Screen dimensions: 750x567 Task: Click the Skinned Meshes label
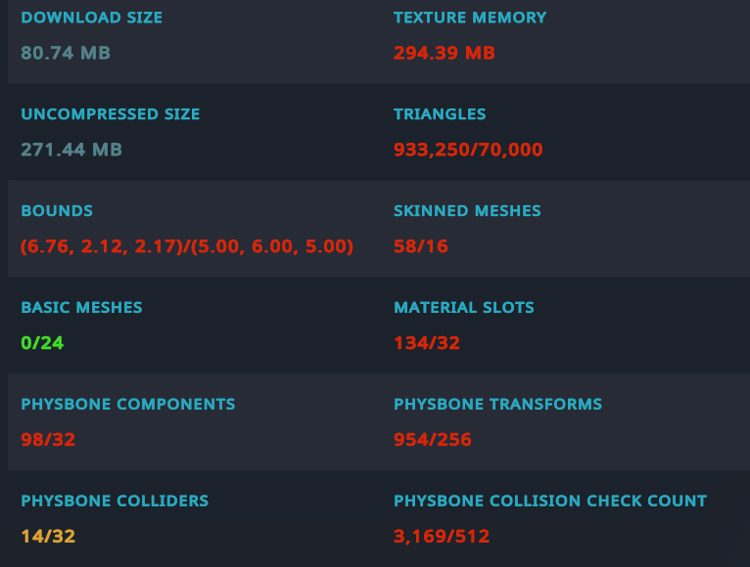coord(467,211)
